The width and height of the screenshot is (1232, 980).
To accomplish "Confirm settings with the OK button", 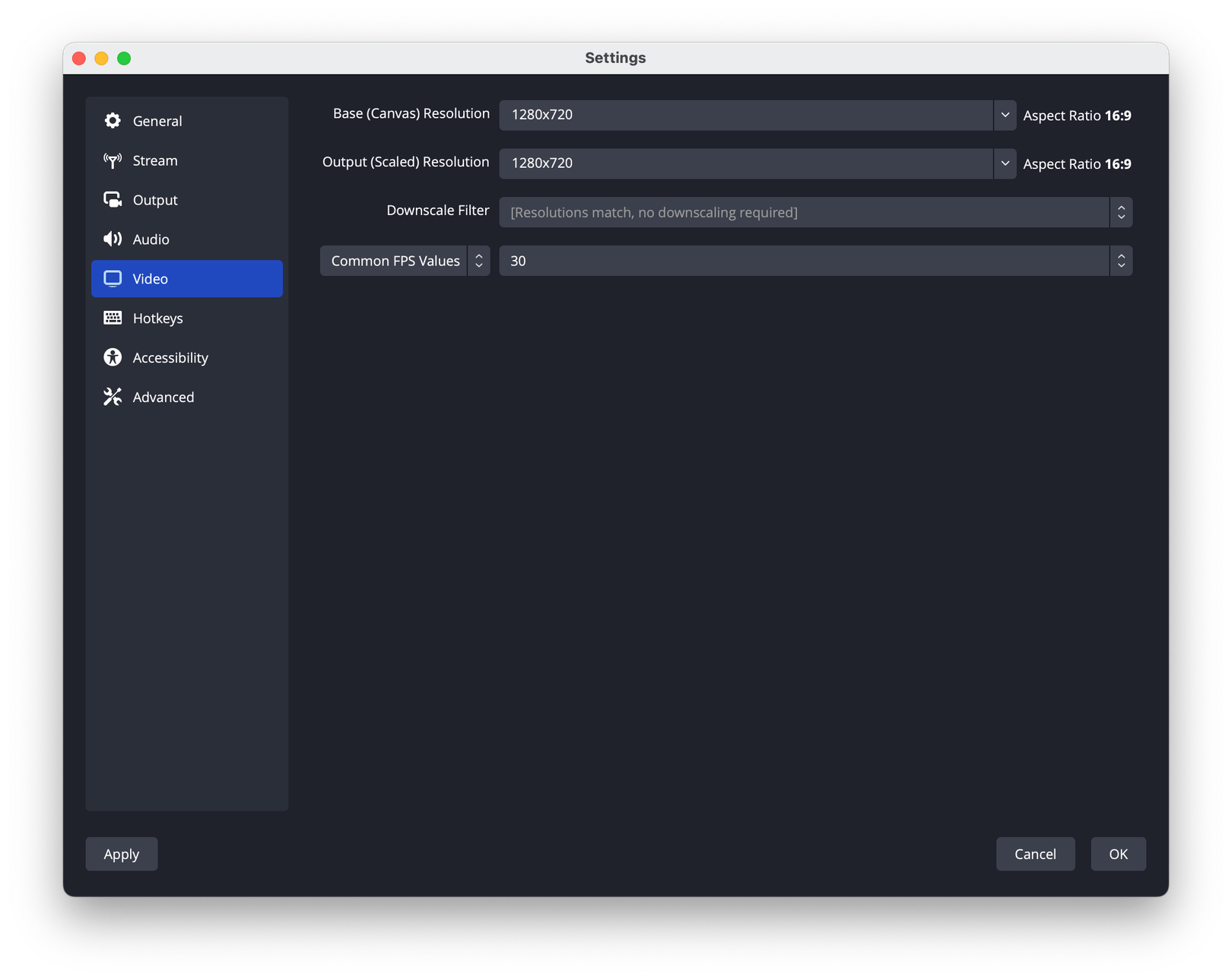I will pyautogui.click(x=1118, y=854).
